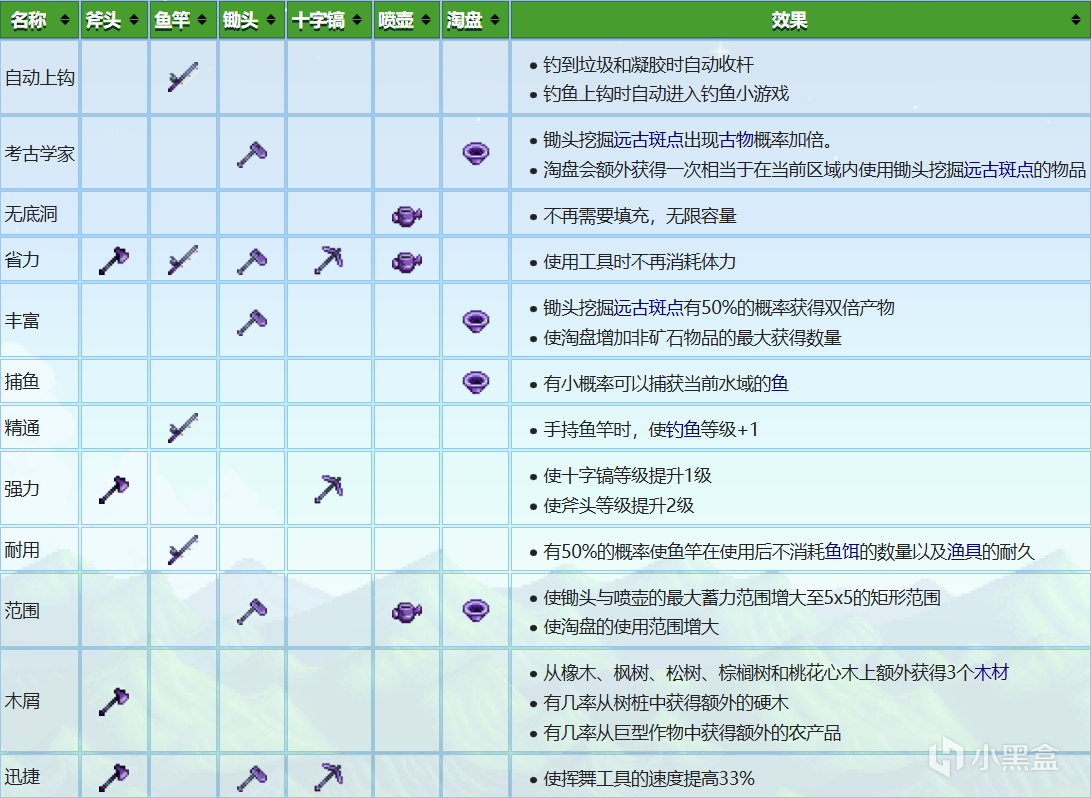Click text 有几率从树桩中获得额外的硬木
The width and height of the screenshot is (1091, 798).
pos(666,703)
